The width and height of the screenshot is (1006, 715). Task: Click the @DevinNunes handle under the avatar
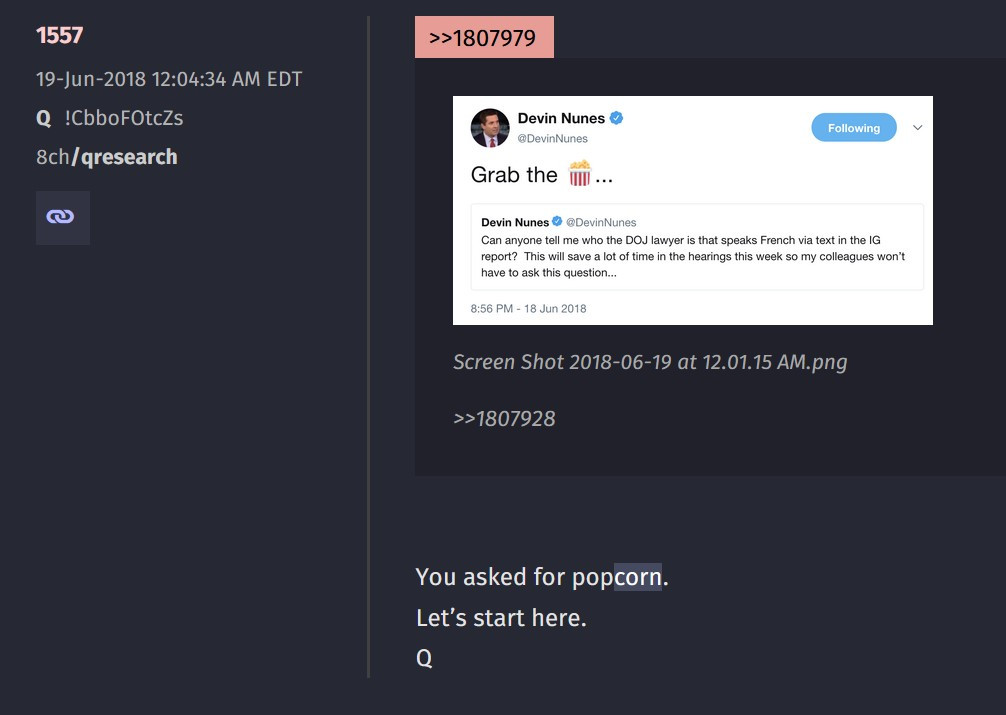pos(552,138)
